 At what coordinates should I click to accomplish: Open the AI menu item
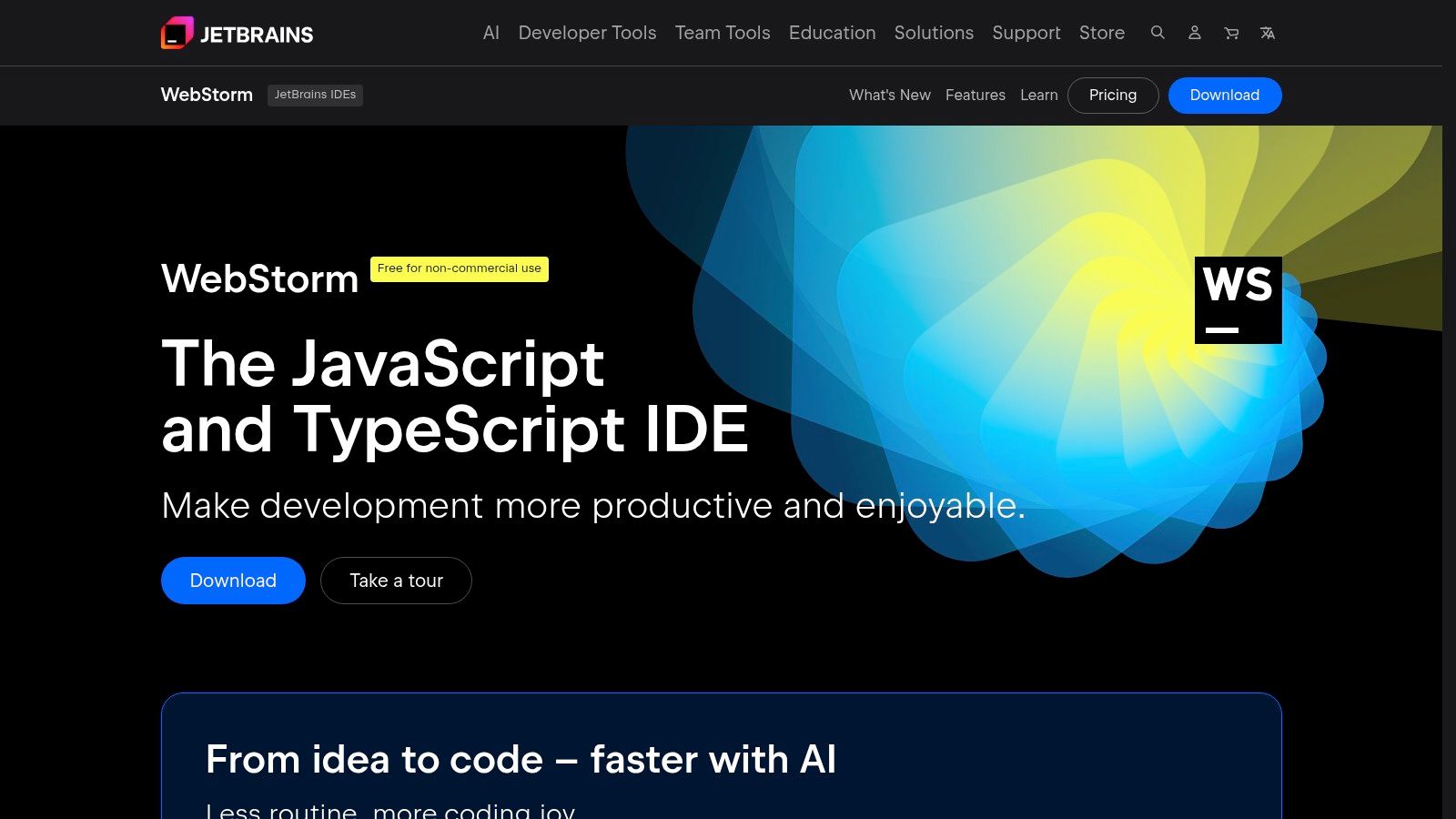pyautogui.click(x=490, y=33)
